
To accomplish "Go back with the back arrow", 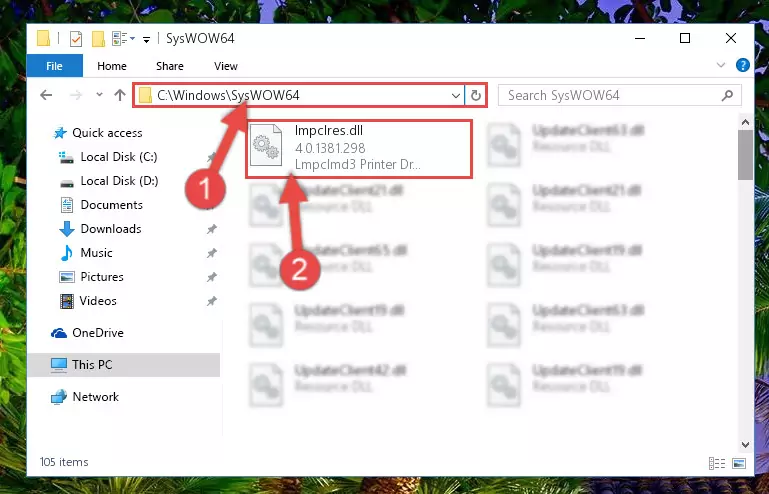I will pos(46,95).
